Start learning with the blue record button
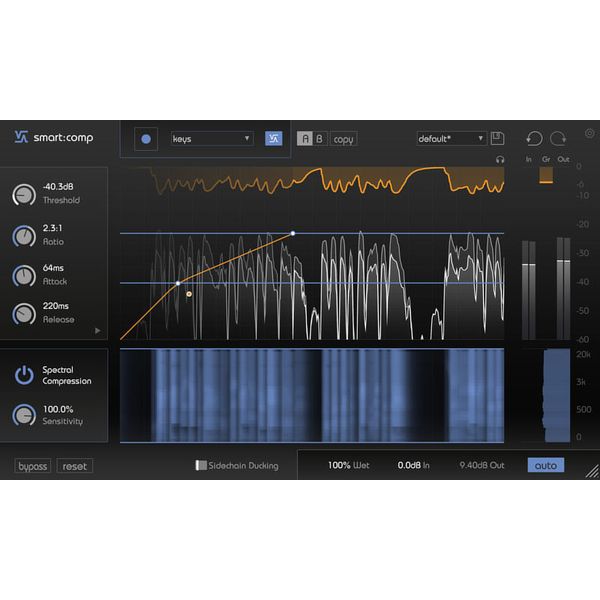 pyautogui.click(x=146, y=139)
